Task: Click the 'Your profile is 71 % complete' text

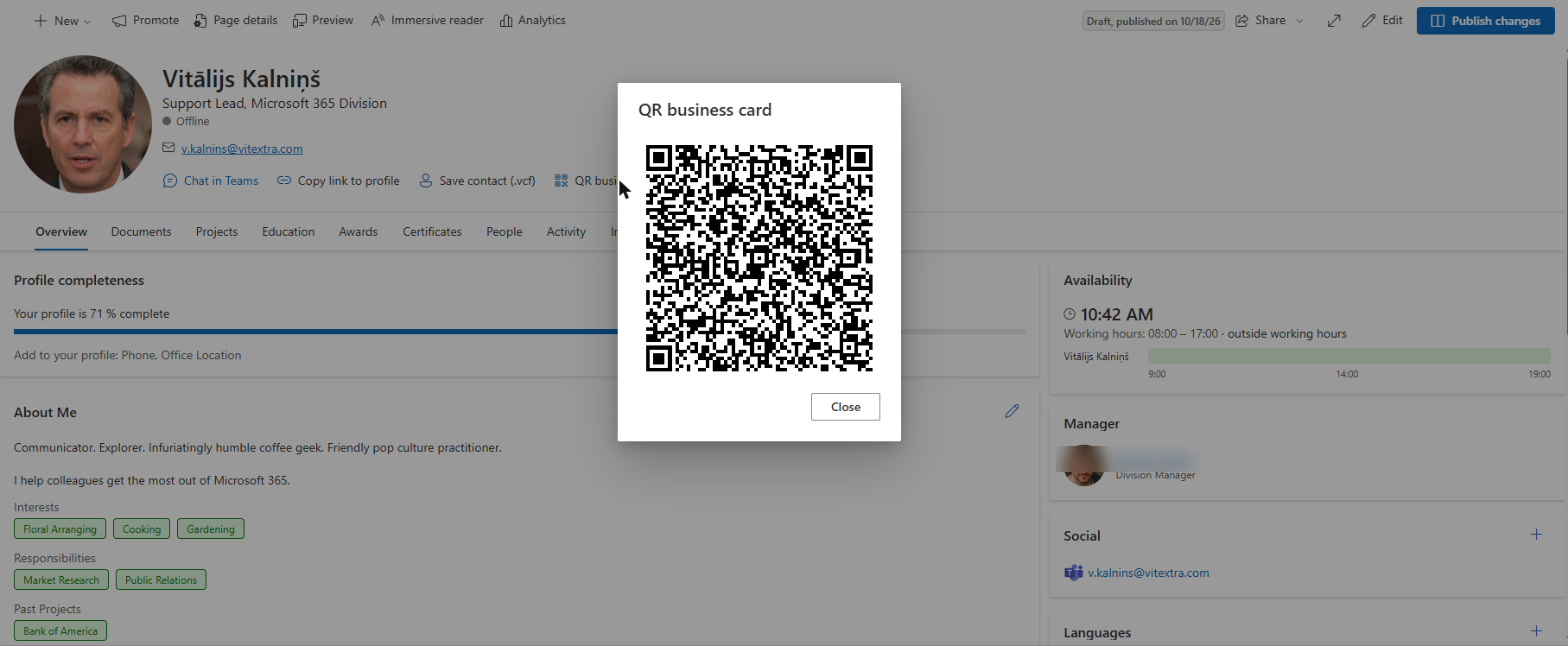Action: coord(92,314)
